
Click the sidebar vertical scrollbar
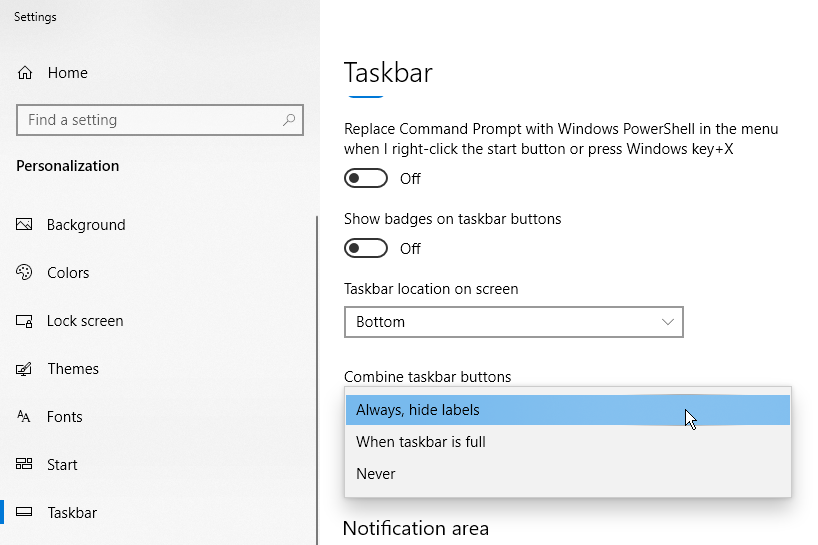tap(317, 381)
